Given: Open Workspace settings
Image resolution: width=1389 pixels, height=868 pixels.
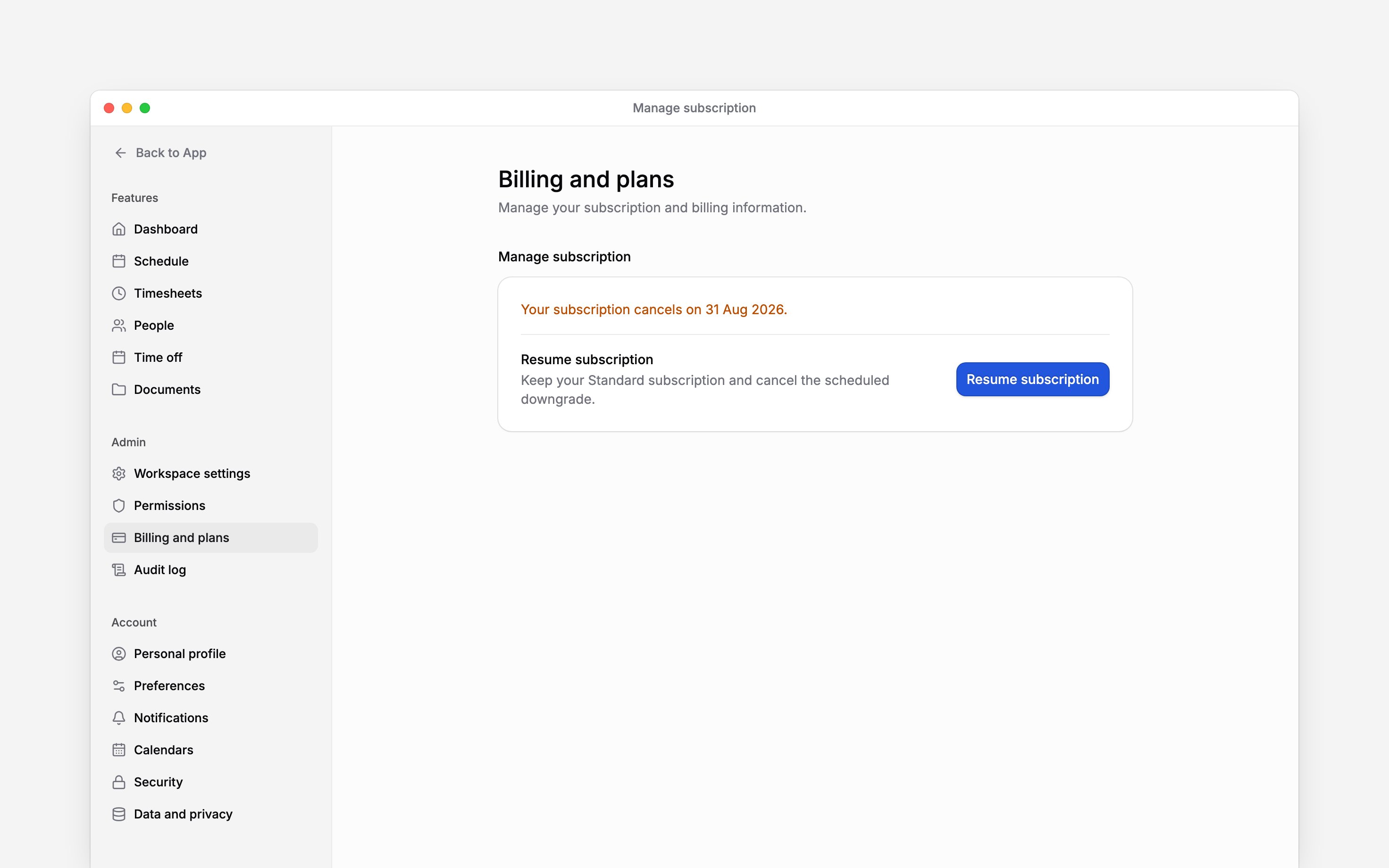Looking at the screenshot, I should coord(210,474).
